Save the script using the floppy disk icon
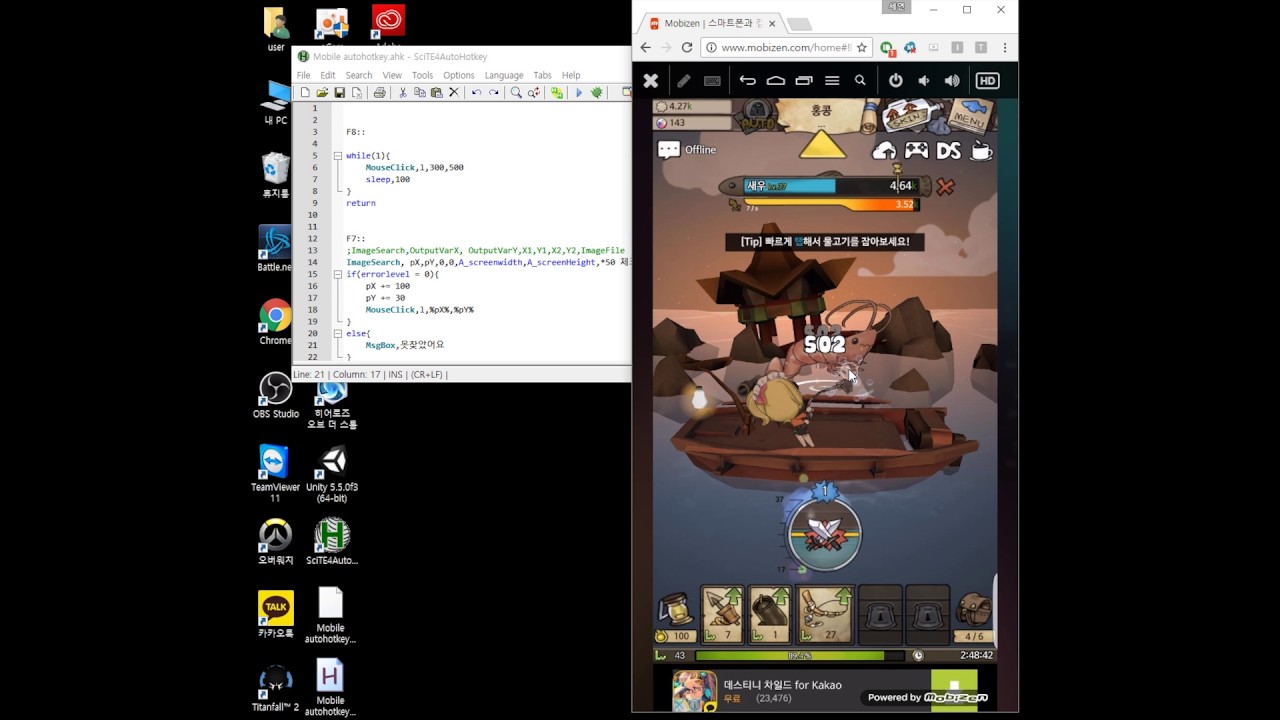 coord(339,92)
